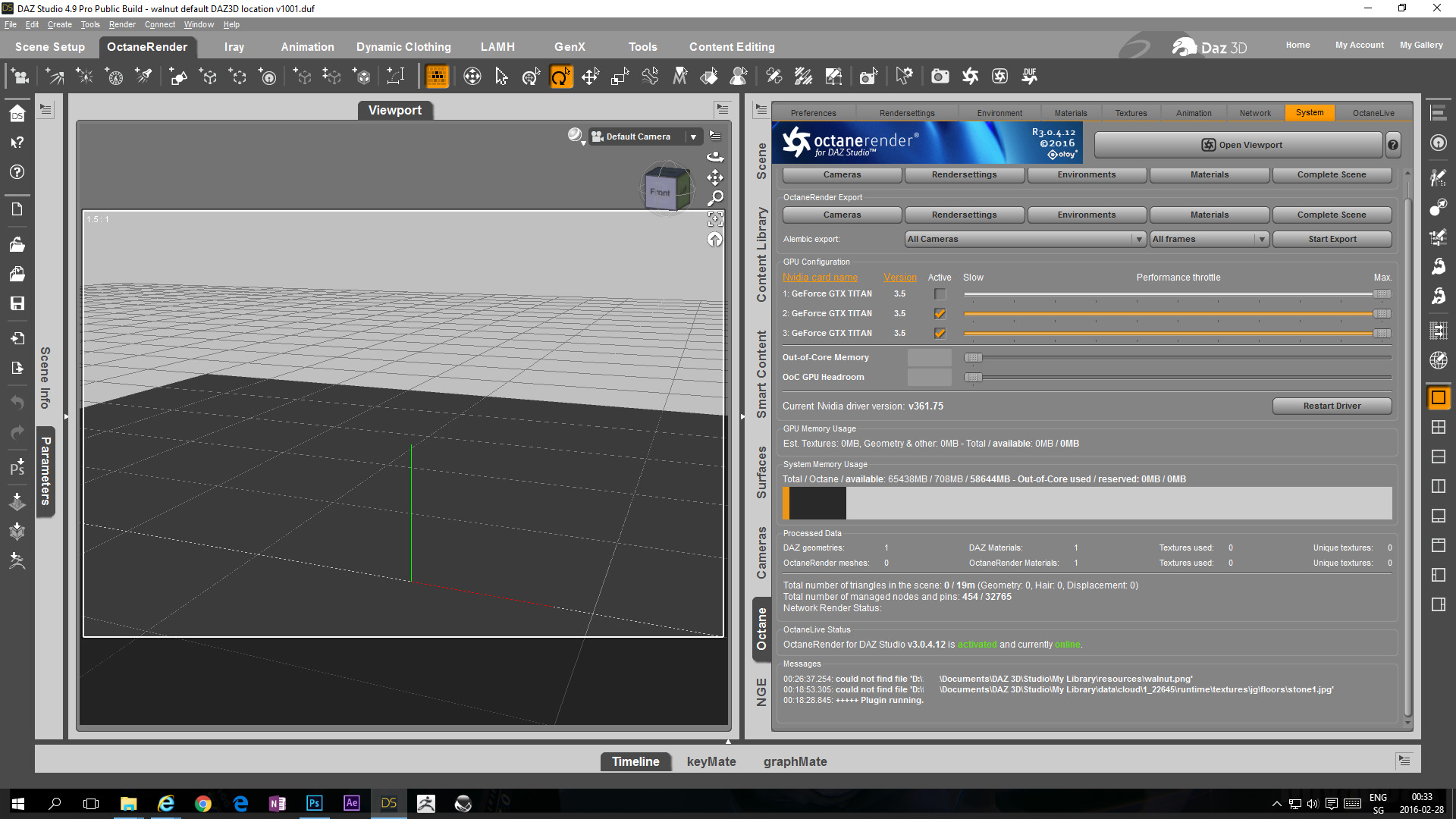The image size is (1456, 819).
Task: Click the Frame view icon in viewport
Action: pyautogui.click(x=715, y=219)
